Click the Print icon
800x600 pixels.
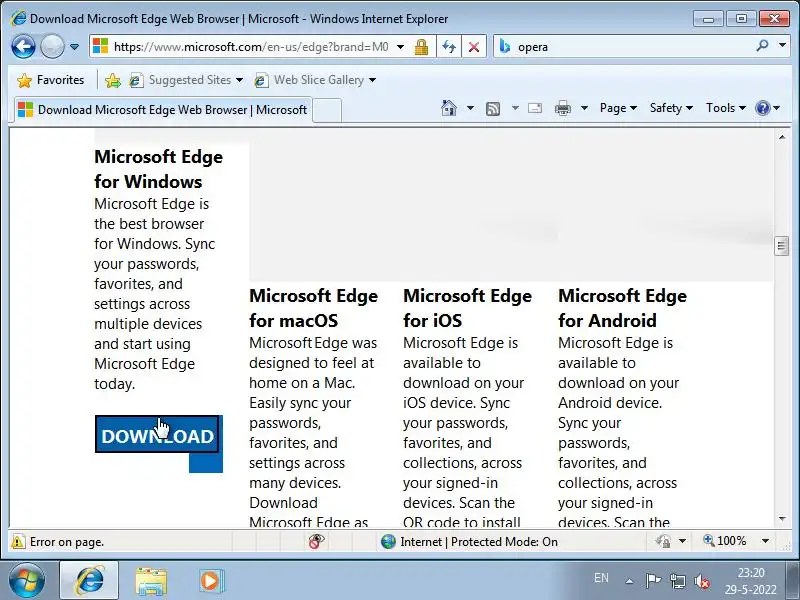pyautogui.click(x=563, y=108)
